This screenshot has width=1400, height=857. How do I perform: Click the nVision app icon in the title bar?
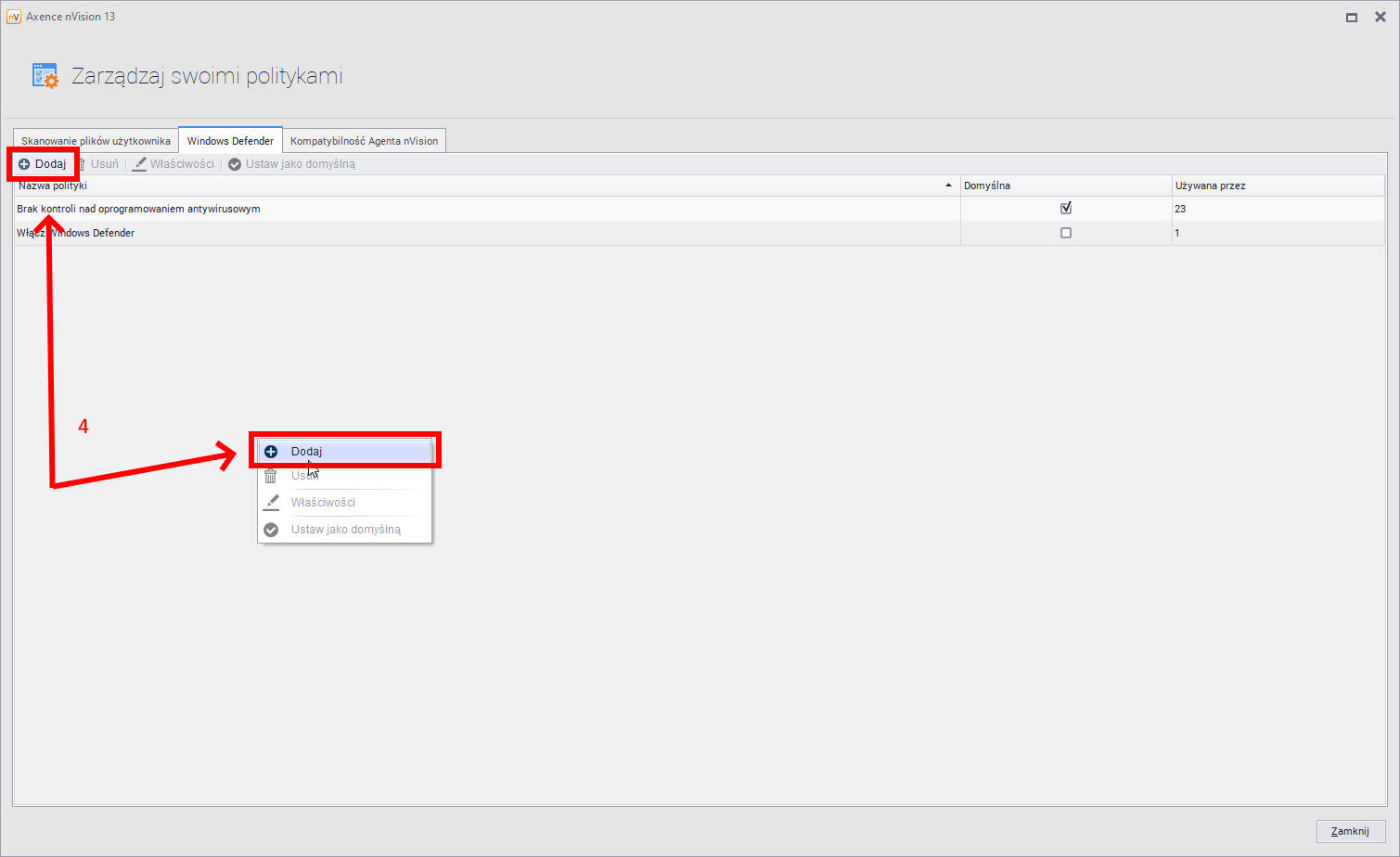coord(14,17)
